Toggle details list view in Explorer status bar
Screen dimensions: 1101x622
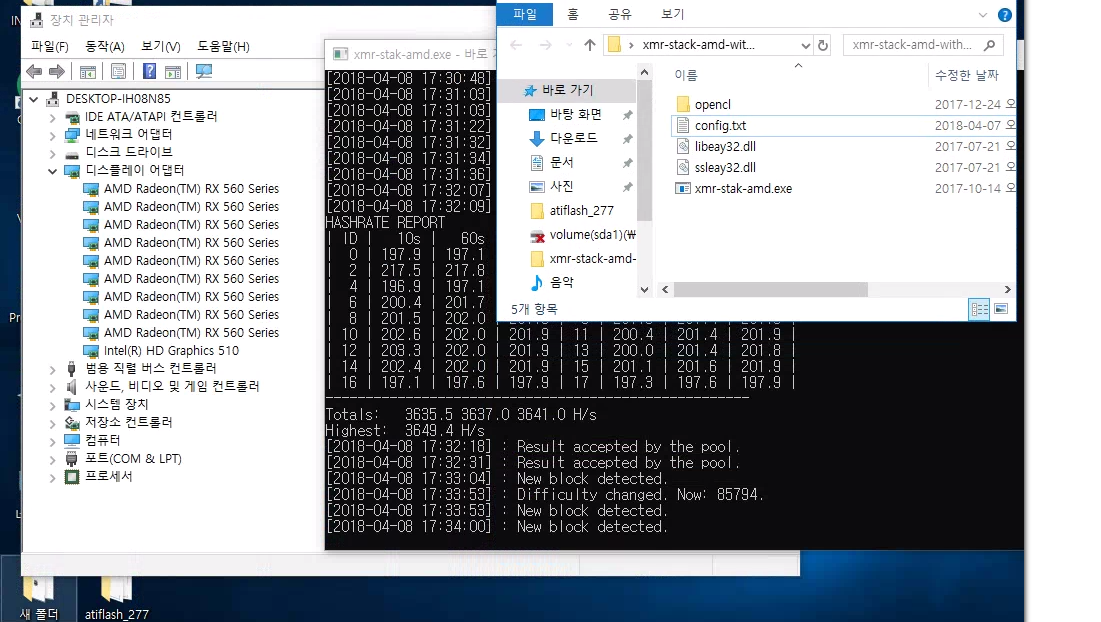click(x=978, y=309)
